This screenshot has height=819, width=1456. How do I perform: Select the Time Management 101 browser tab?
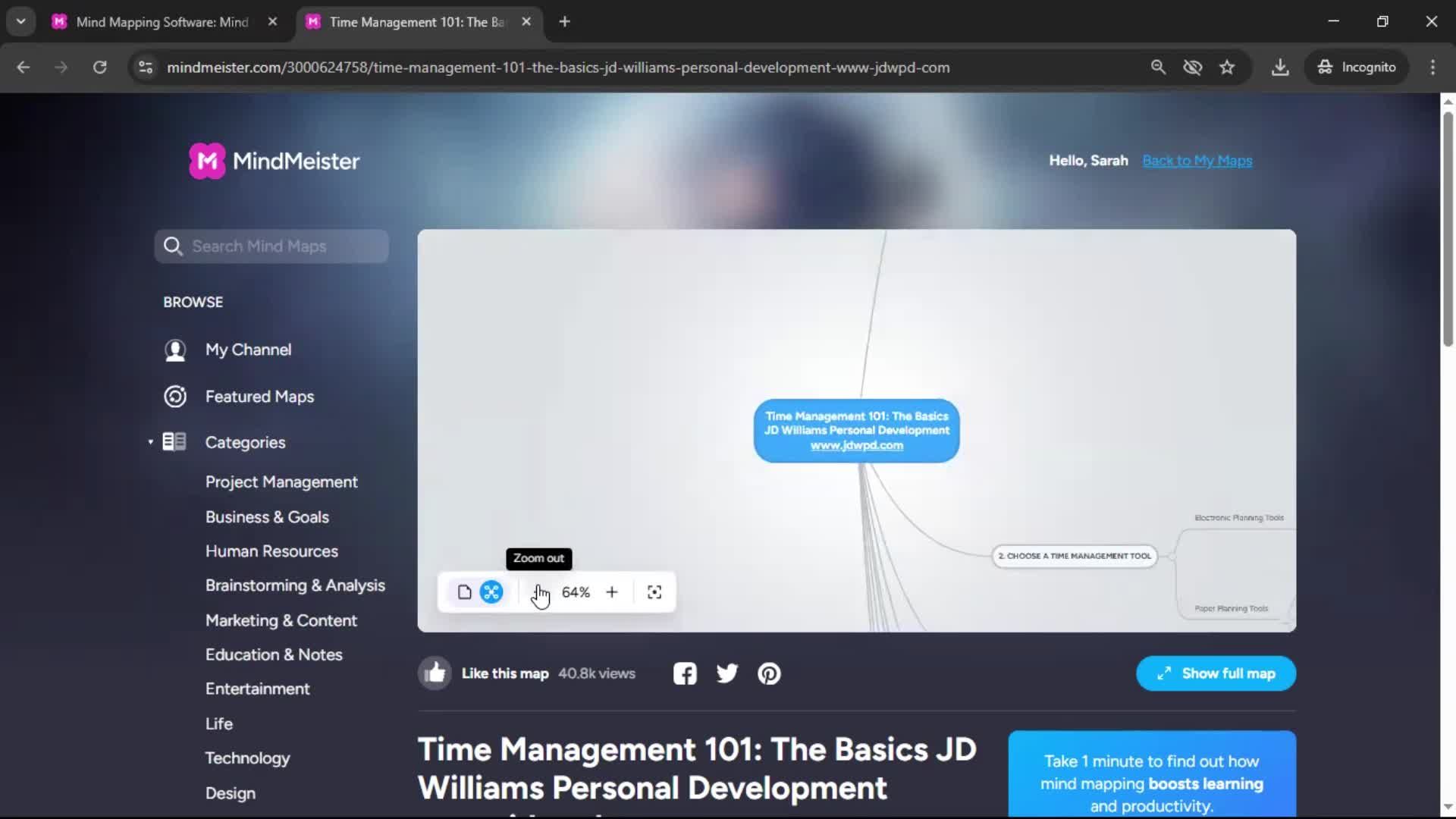pyautogui.click(x=417, y=22)
